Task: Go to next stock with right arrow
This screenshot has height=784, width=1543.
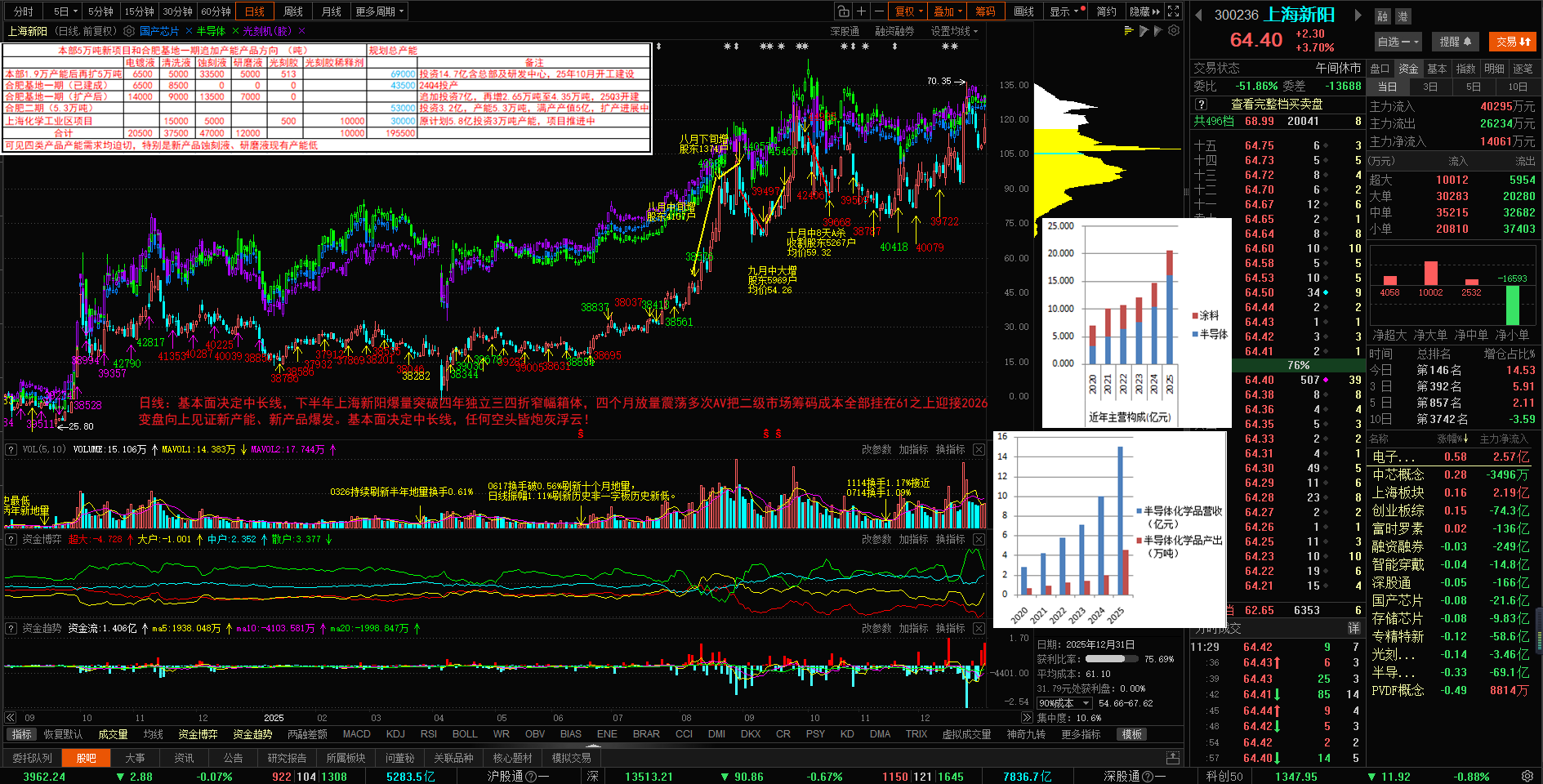Action: (1358, 15)
